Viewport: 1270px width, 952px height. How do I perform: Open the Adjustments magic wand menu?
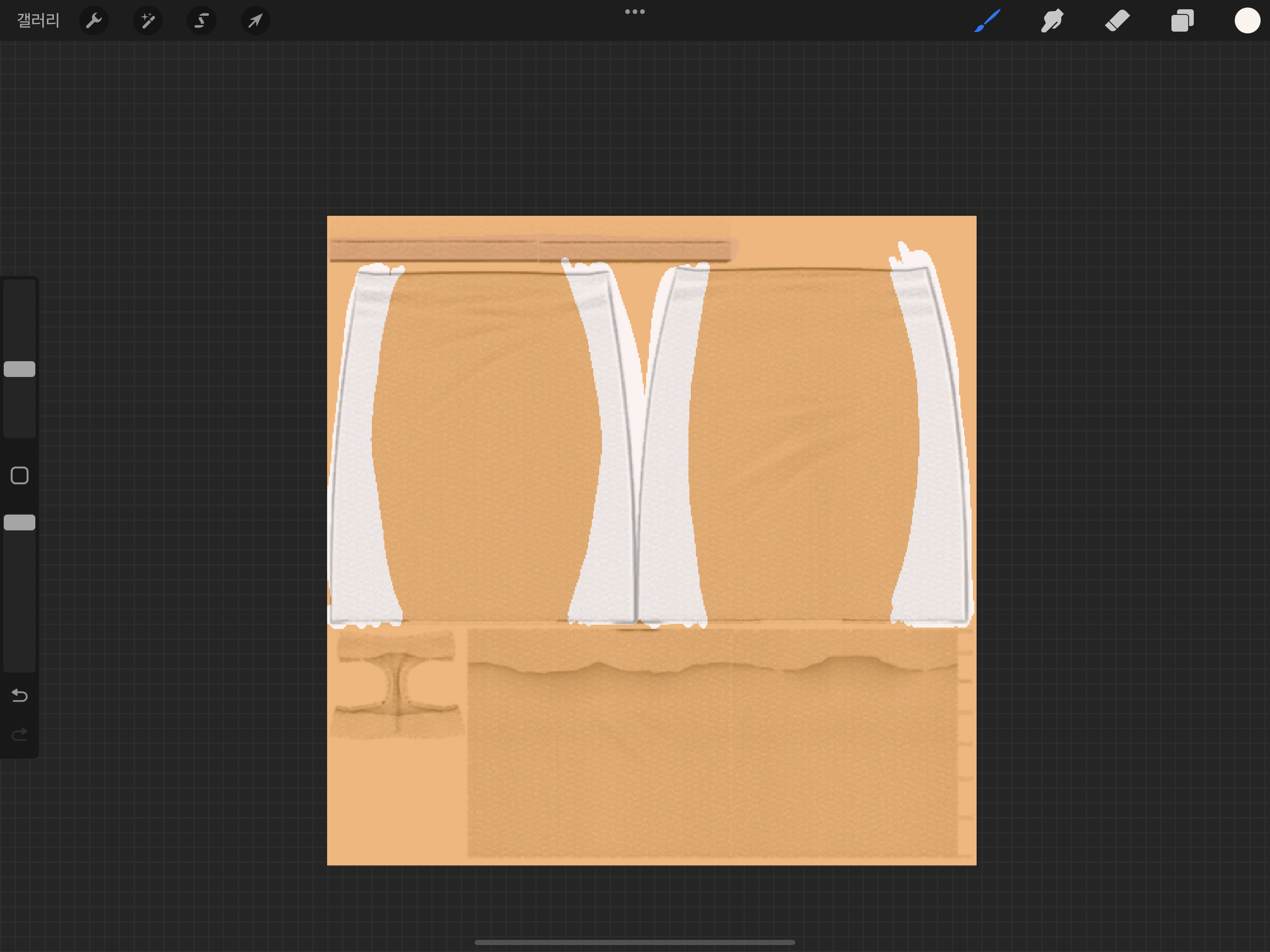point(147,20)
